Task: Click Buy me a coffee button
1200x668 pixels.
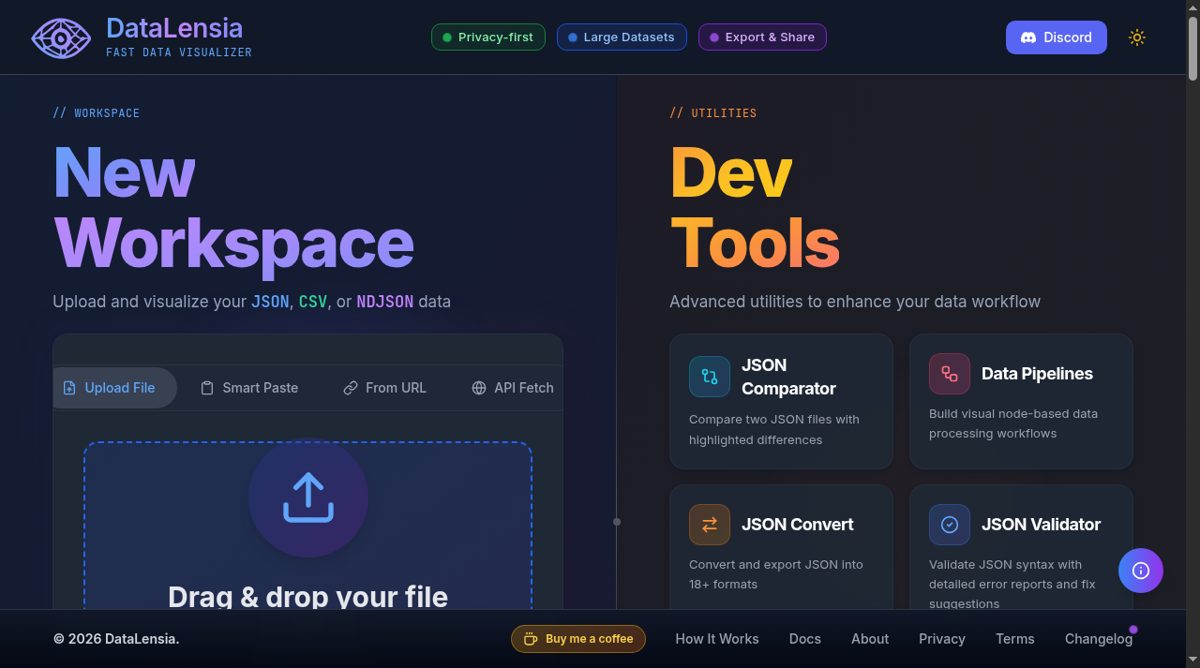Action: click(x=578, y=639)
